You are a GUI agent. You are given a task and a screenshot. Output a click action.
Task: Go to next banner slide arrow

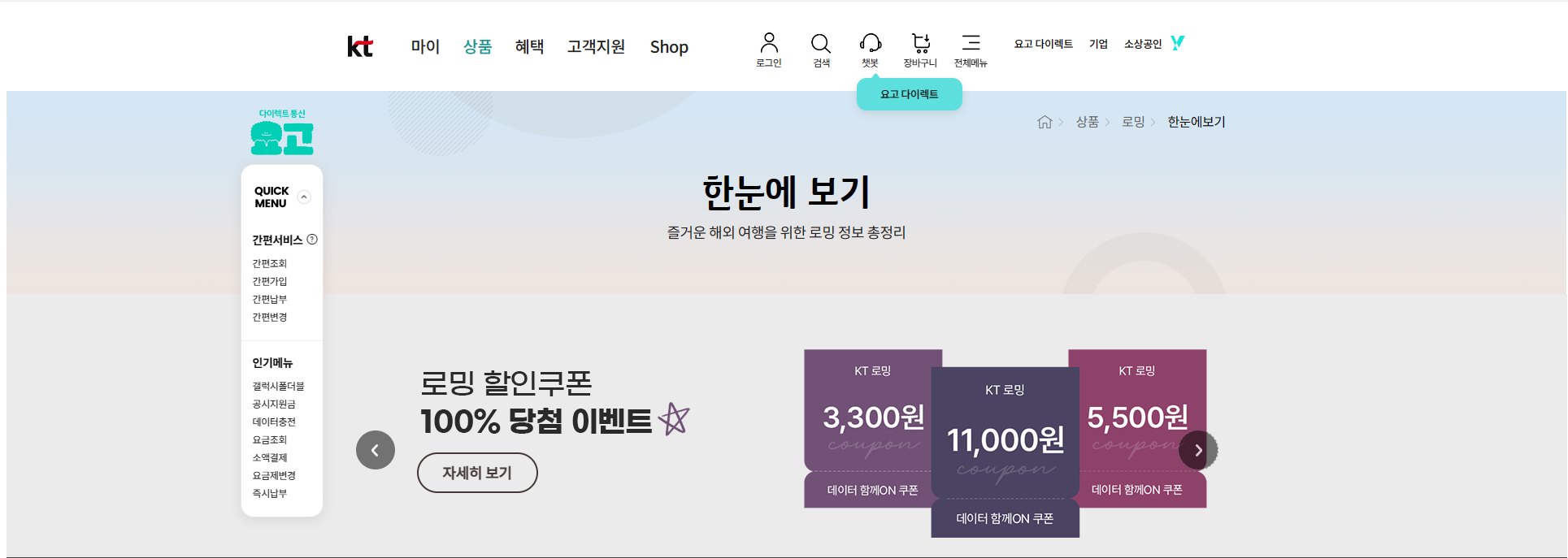pyautogui.click(x=1198, y=450)
